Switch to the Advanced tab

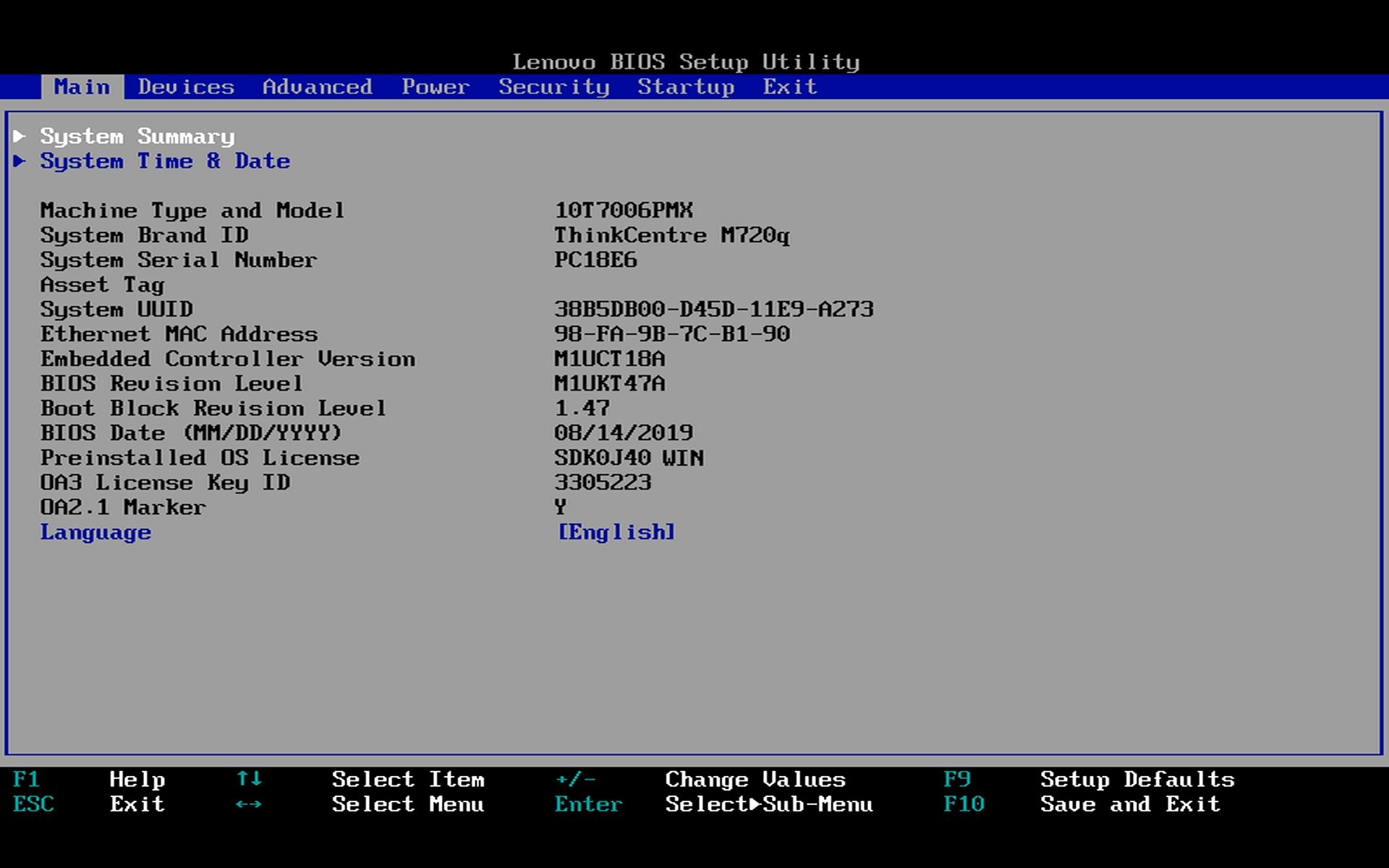point(318,87)
